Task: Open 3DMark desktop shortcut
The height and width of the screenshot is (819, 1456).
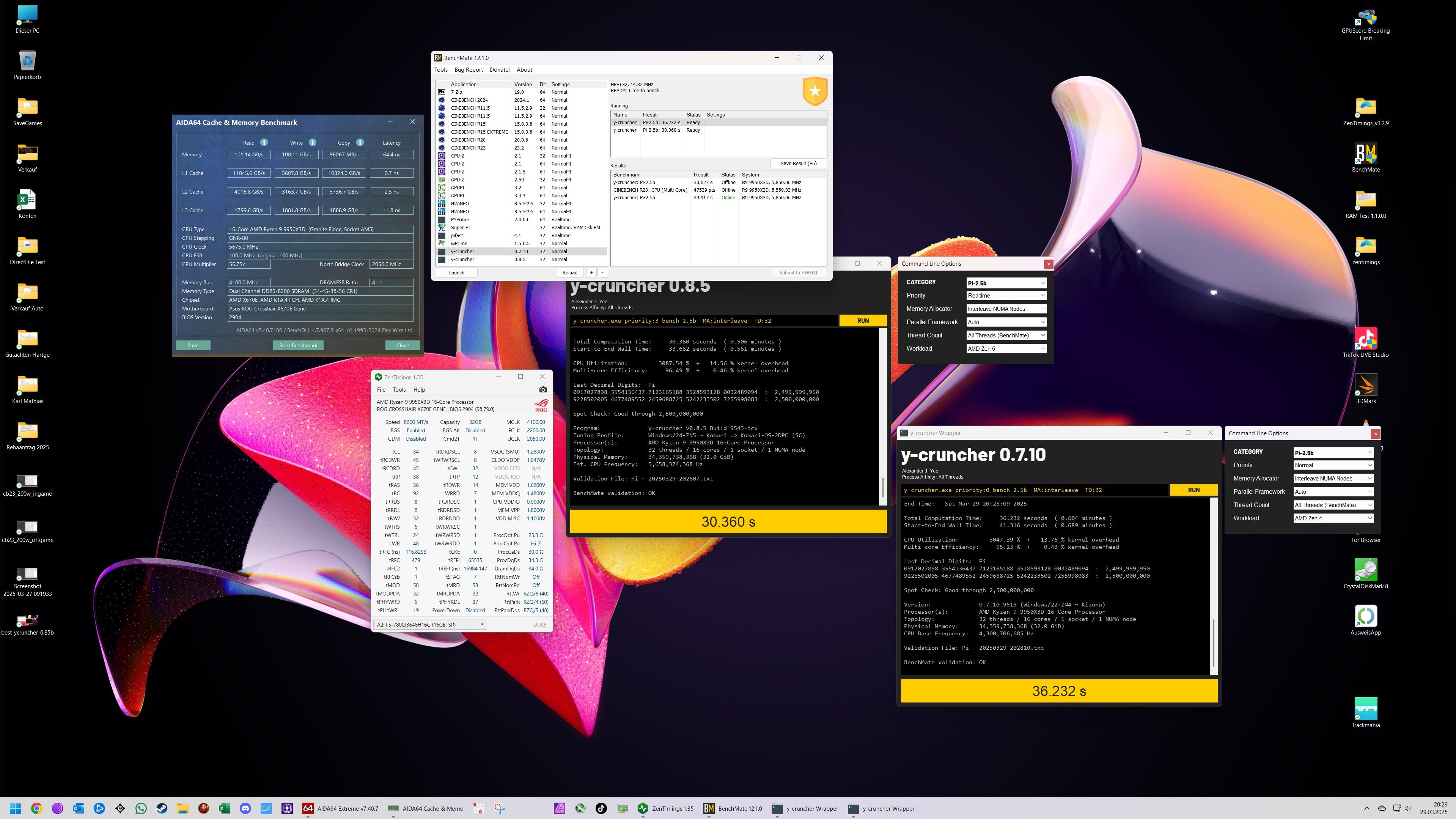Action: click(x=1366, y=389)
